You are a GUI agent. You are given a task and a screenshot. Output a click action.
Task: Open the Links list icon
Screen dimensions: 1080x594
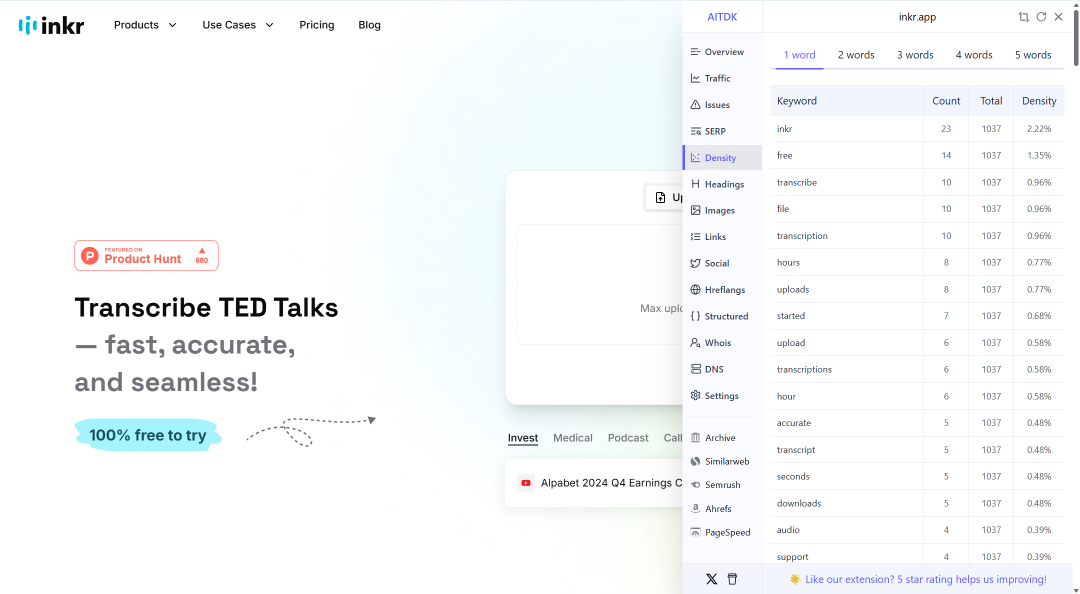[696, 236]
